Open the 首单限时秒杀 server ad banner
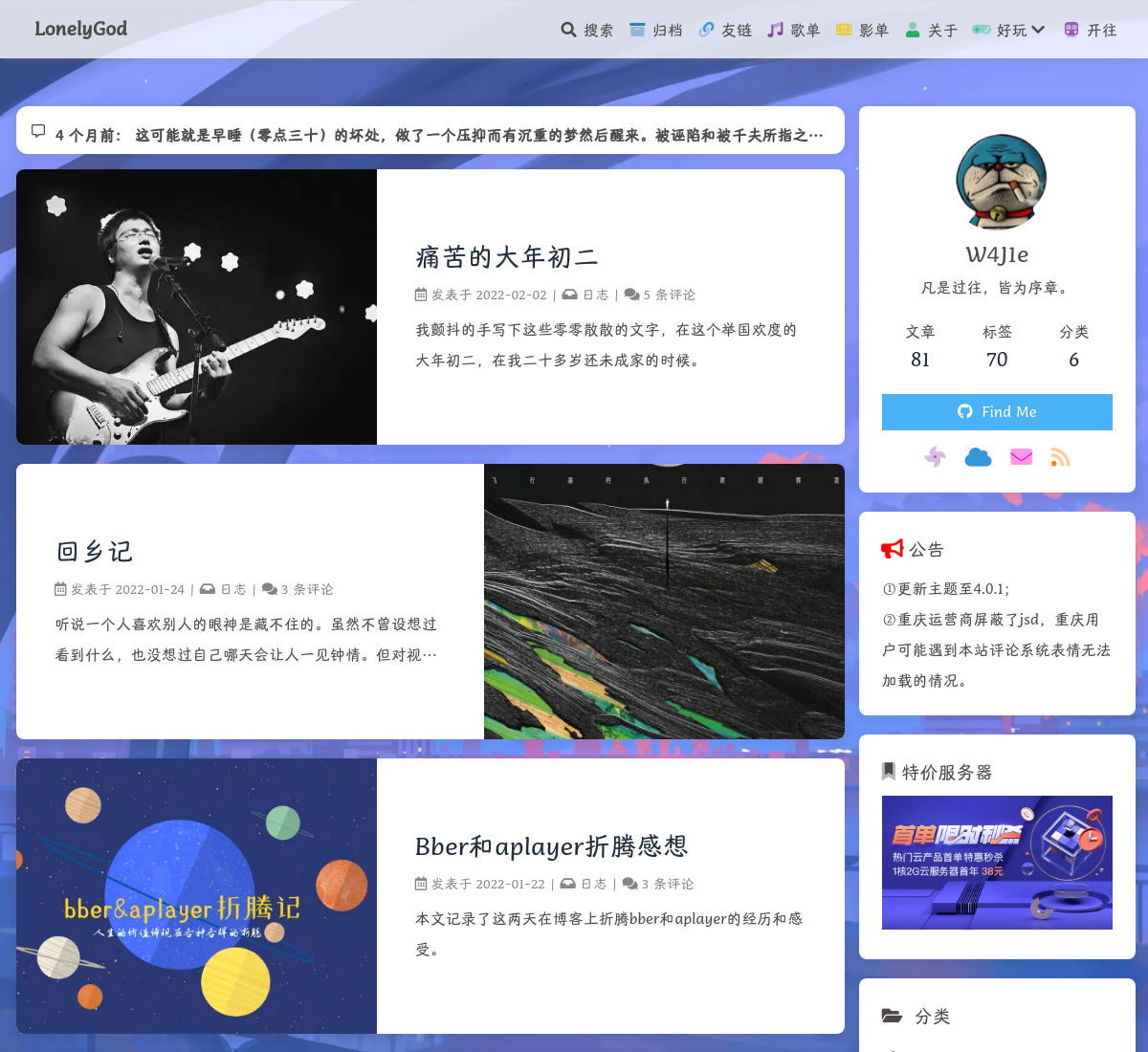Viewport: 1148px width, 1052px height. tap(997, 863)
